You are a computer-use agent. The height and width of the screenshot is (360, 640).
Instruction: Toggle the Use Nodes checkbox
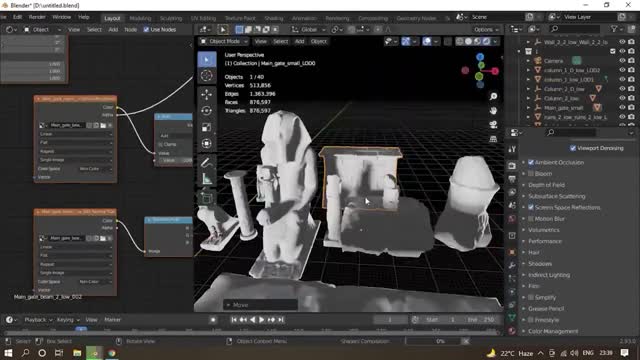[146, 29]
